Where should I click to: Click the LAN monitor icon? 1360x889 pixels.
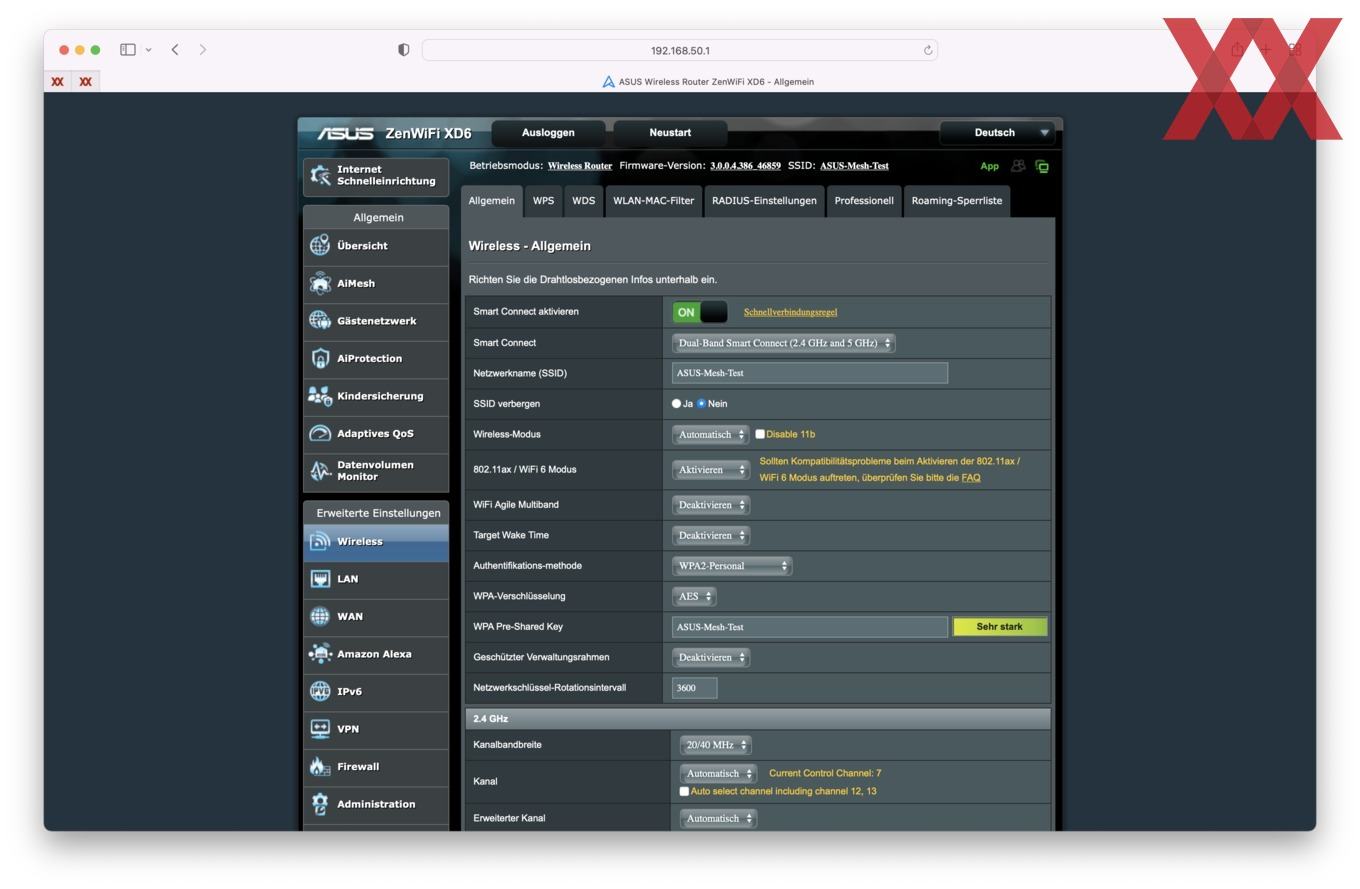click(320, 578)
